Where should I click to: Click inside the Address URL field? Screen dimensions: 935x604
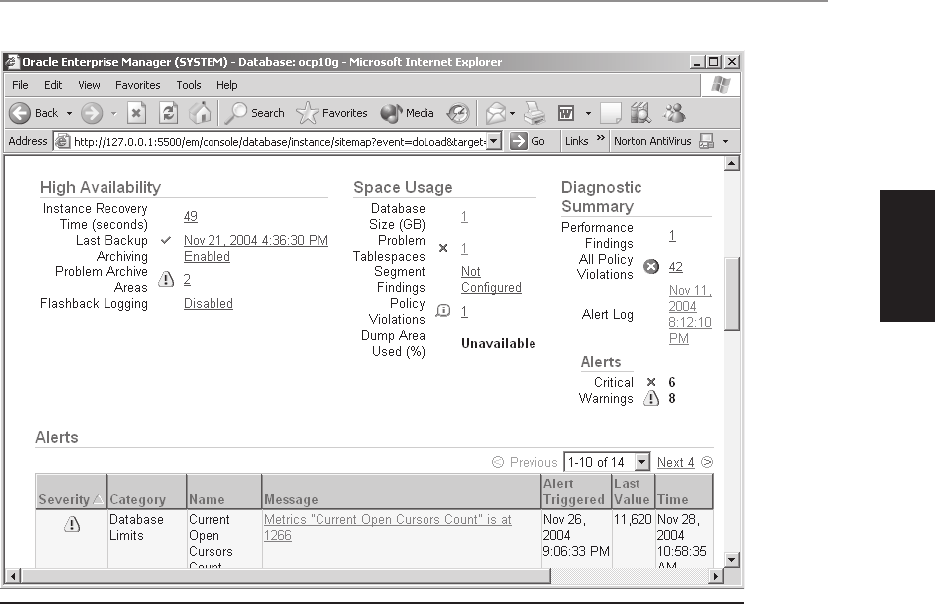(279, 142)
